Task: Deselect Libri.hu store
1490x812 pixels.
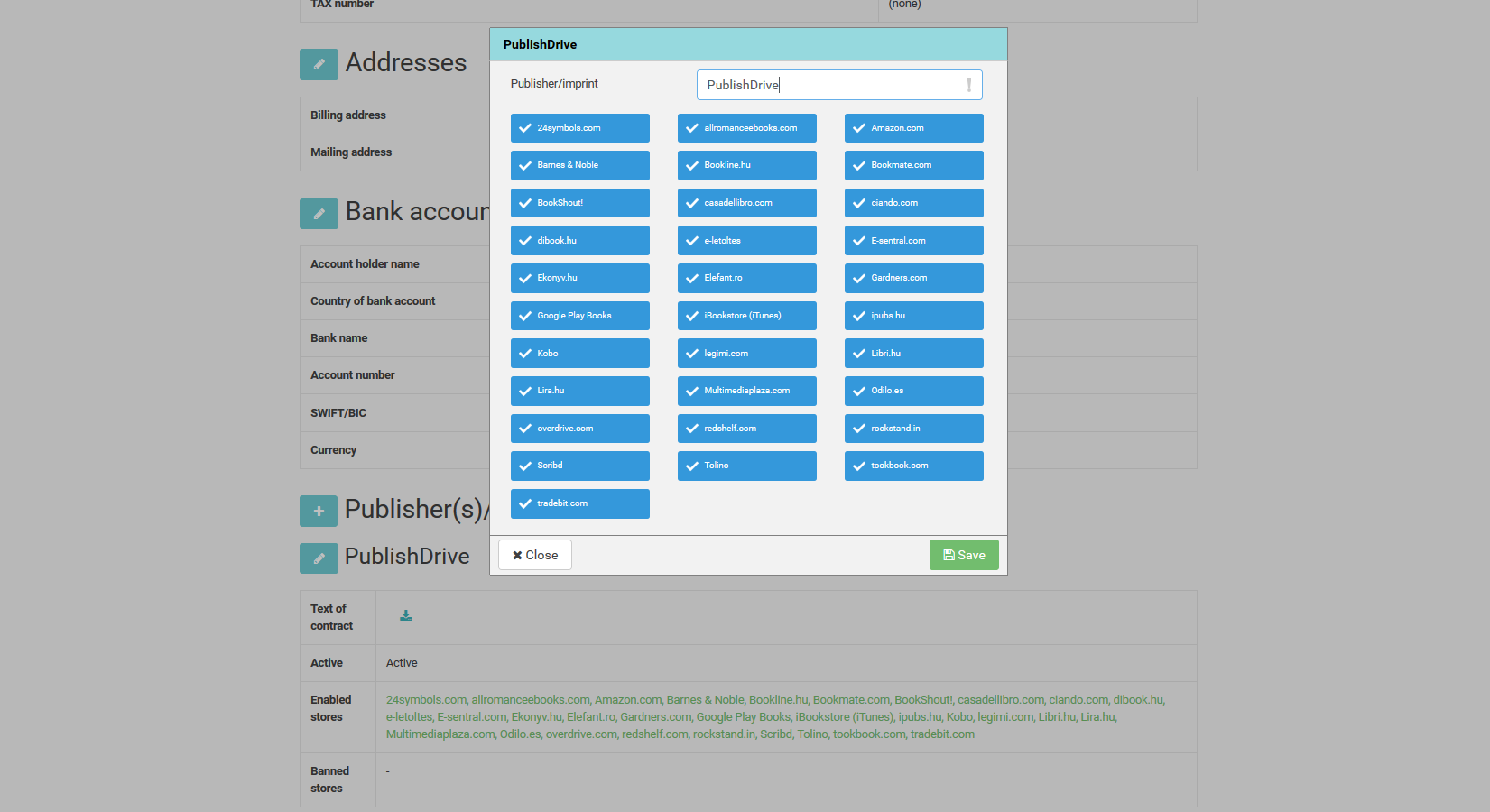Action: coord(914,354)
